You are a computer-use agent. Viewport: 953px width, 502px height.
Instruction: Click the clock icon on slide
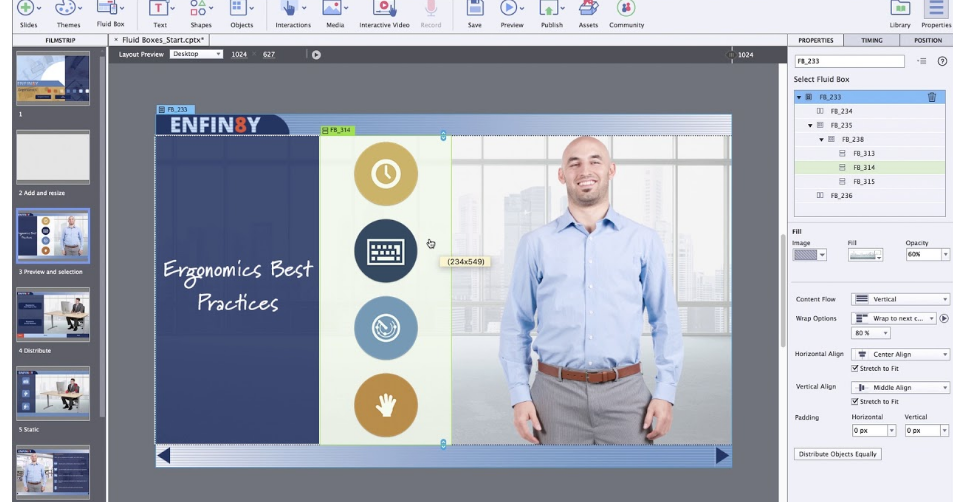(386, 174)
